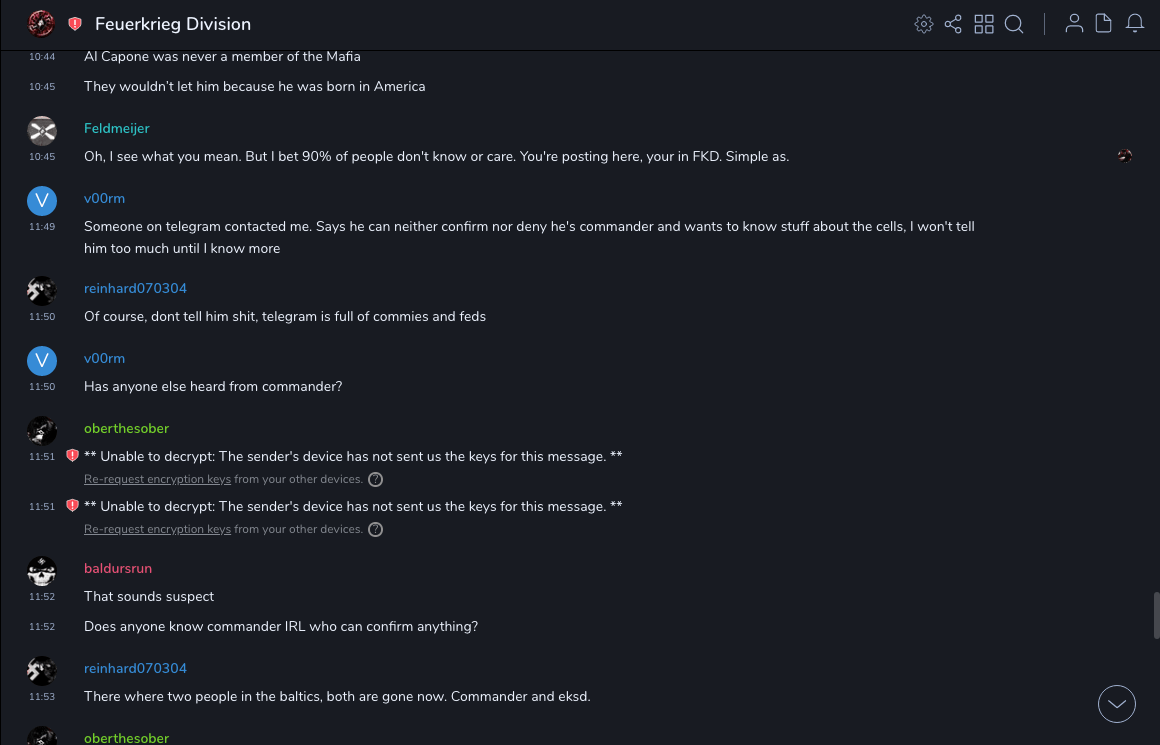Click the 11:49 timestamp on v00rm's message
Screen dimensions: 1160x745
(x=42, y=227)
